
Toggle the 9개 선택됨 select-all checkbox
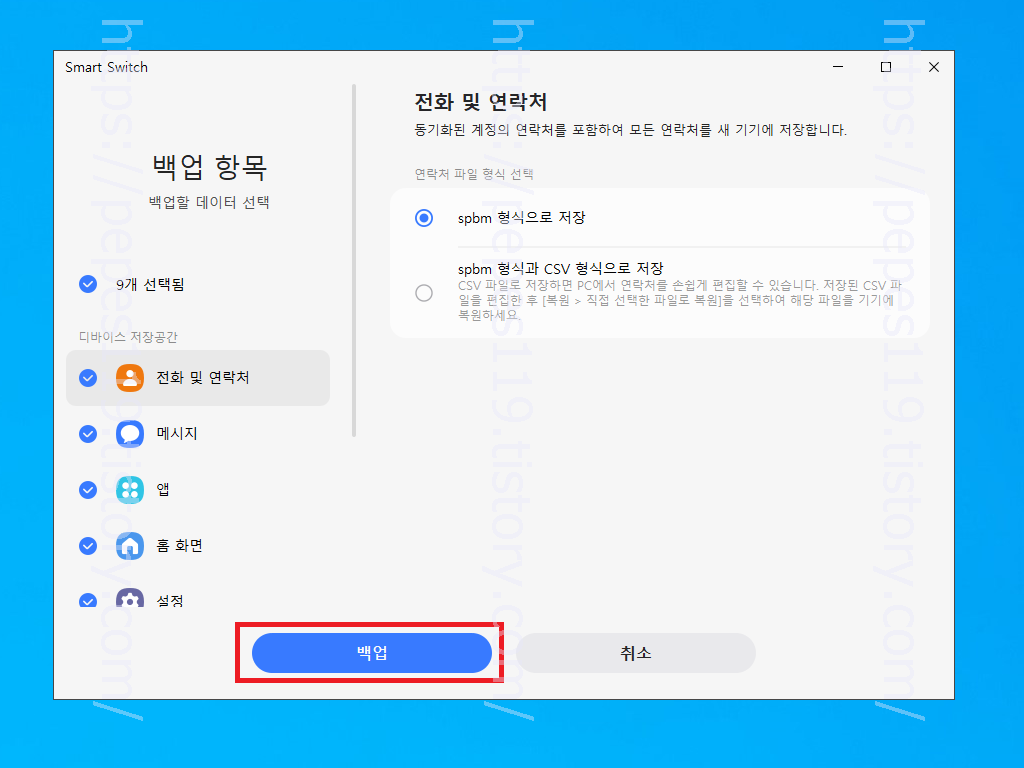tap(88, 284)
